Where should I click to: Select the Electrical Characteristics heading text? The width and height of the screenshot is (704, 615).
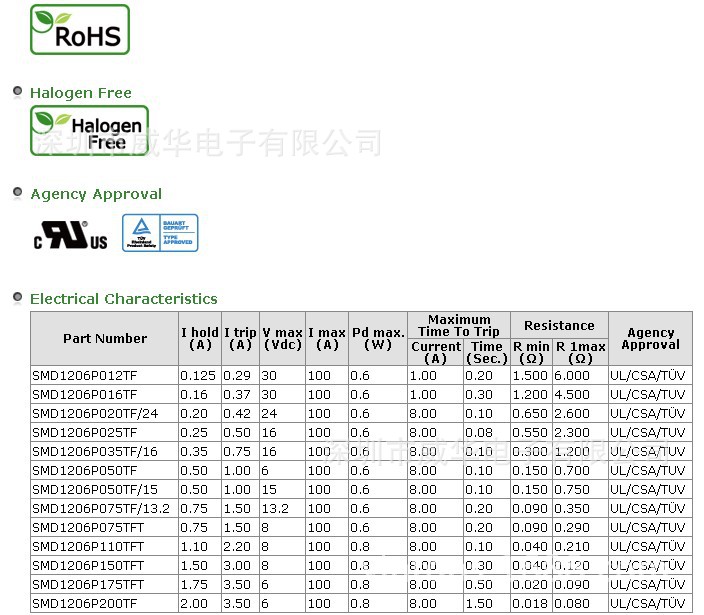pos(123,298)
